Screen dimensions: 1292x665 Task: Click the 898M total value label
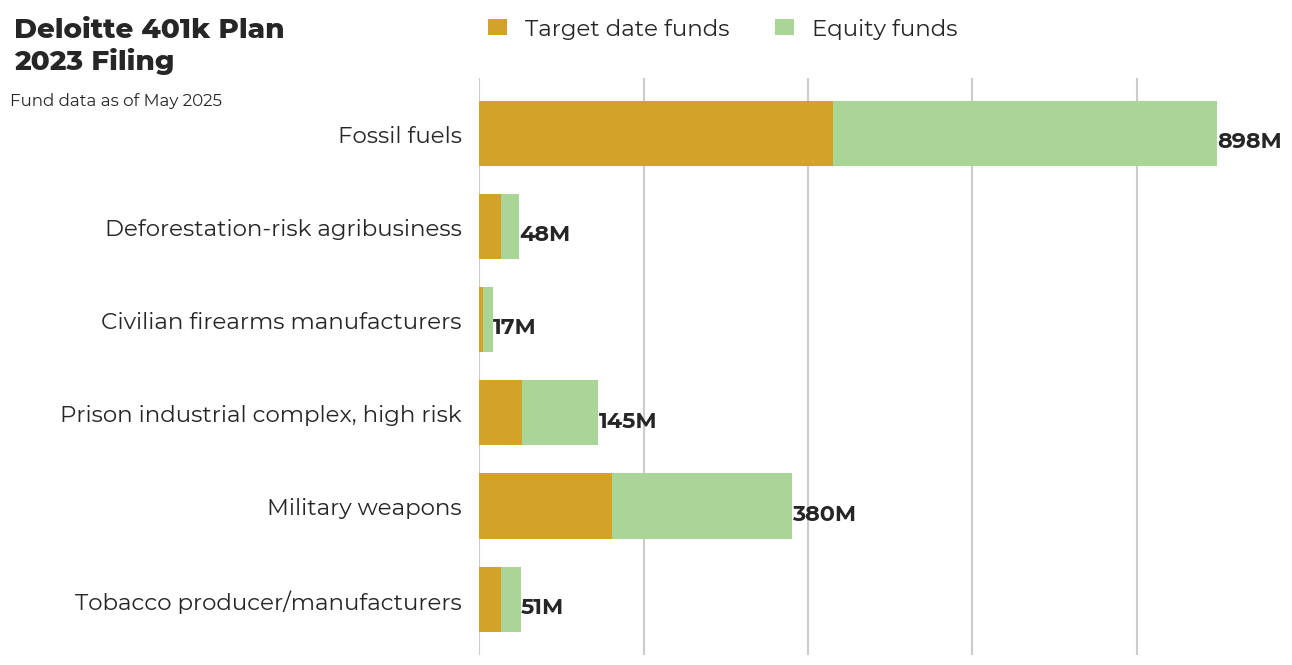(x=1249, y=141)
